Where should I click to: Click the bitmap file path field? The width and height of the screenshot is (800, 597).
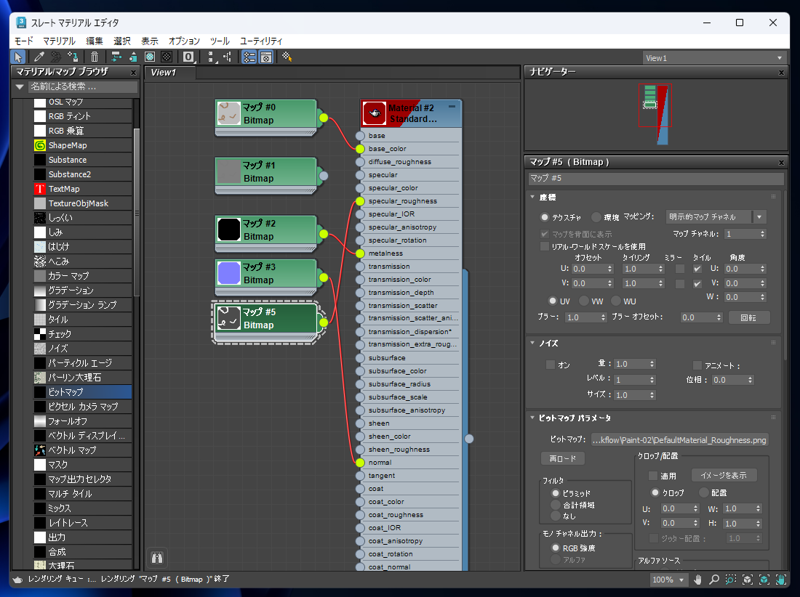coord(678,439)
